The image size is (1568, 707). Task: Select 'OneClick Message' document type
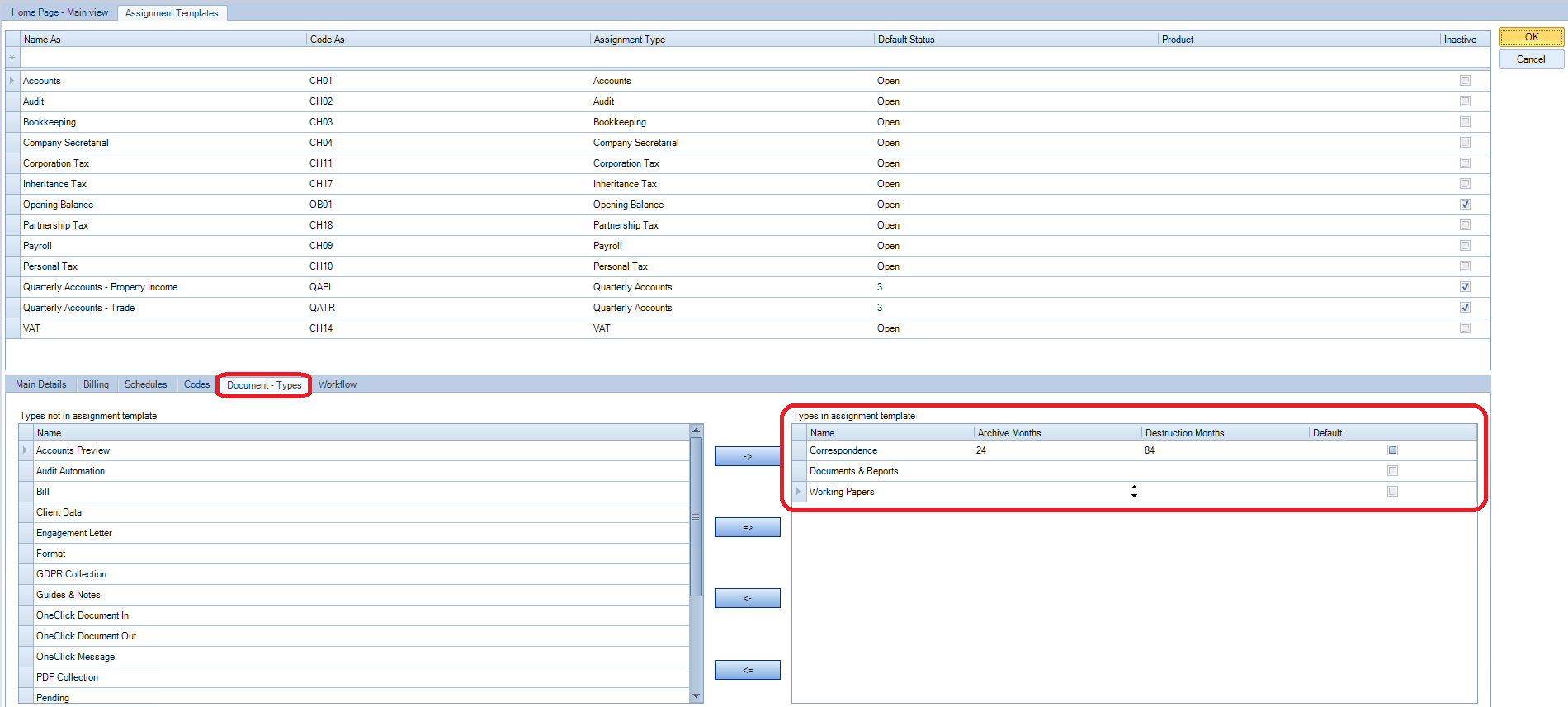coord(355,657)
